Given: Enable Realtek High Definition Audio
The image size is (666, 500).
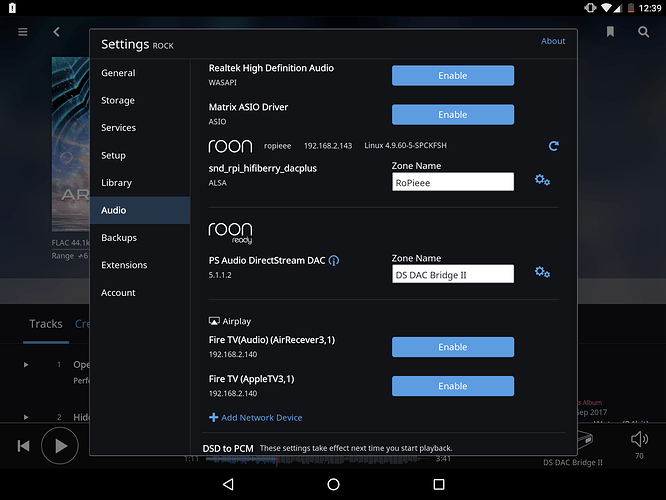Looking at the screenshot, I should tap(453, 76).
